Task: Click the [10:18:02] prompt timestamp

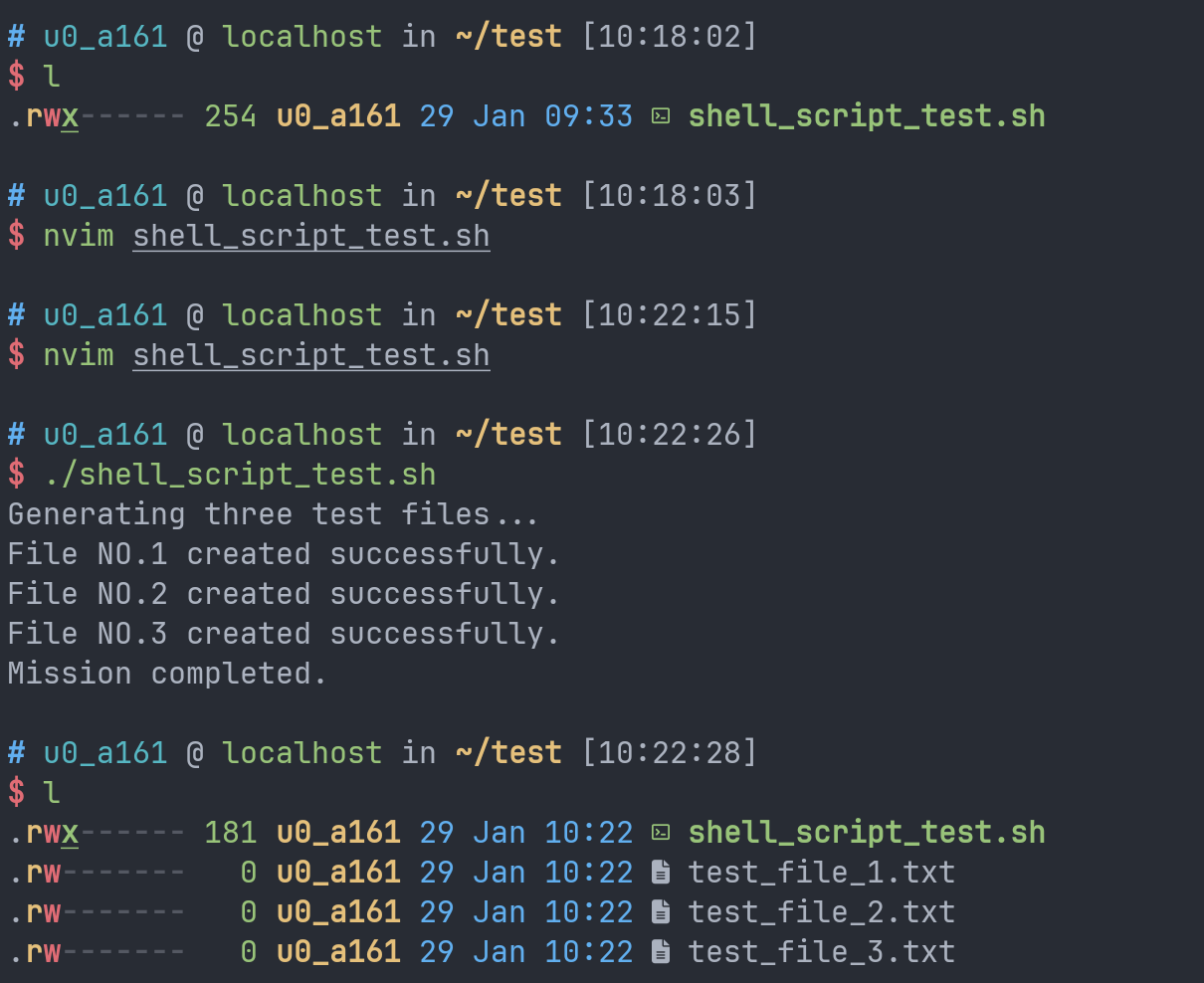Action: pos(669,37)
